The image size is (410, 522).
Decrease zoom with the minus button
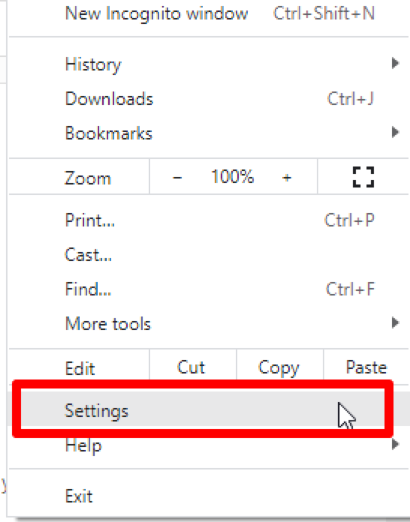tap(177, 177)
